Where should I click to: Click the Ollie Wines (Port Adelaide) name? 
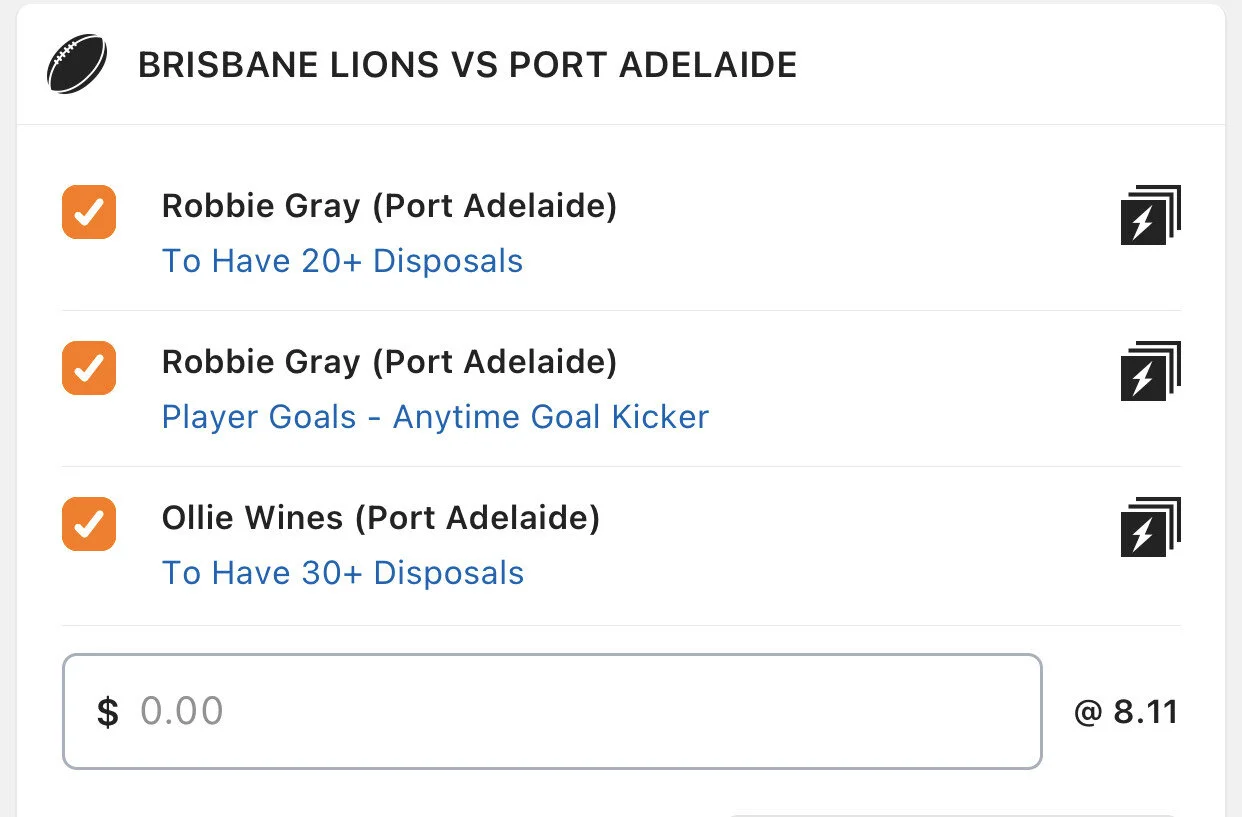(380, 518)
